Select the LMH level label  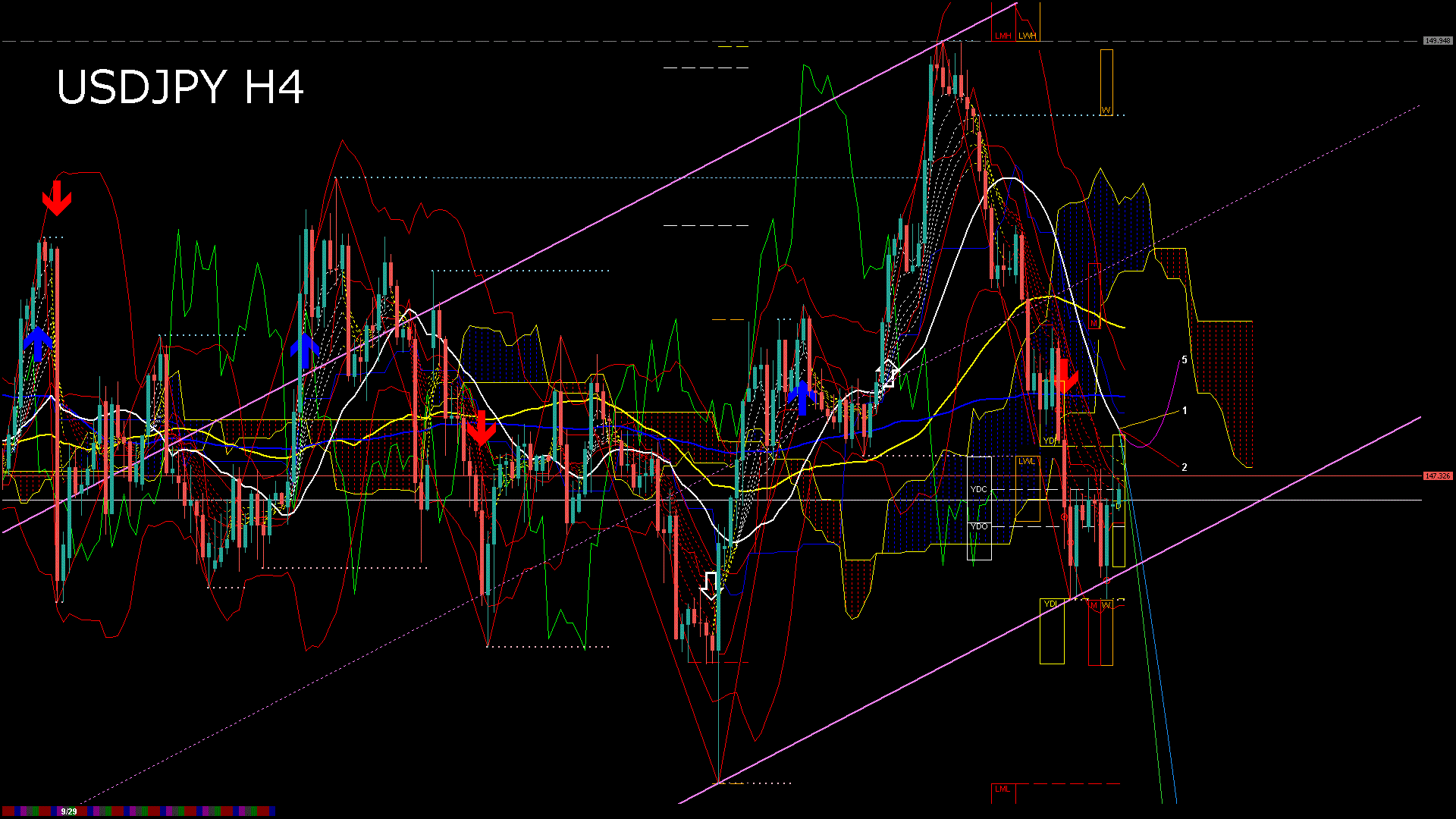[1003, 36]
